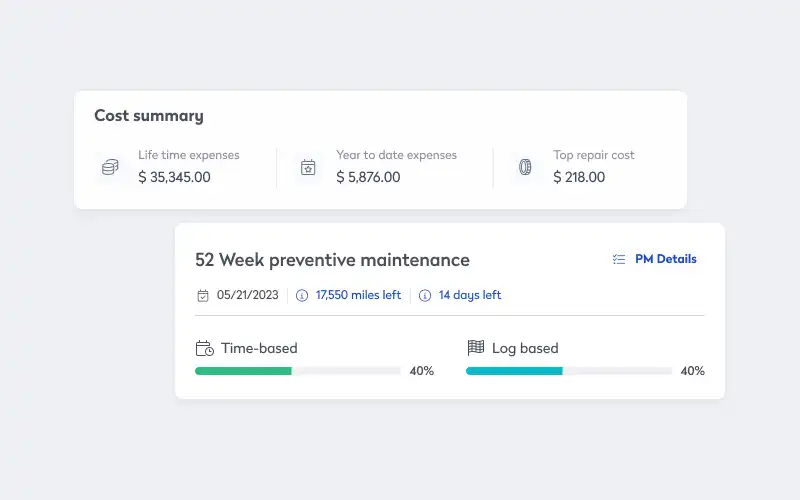The image size is (800, 500).
Task: Click the info icon before 14 days left
Action: [425, 296]
